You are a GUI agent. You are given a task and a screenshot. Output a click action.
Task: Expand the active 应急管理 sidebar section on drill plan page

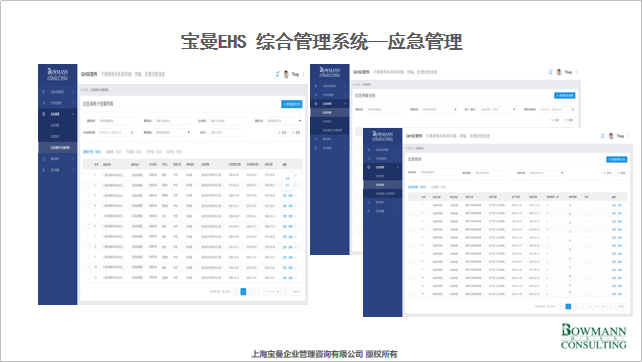pyautogui.click(x=57, y=114)
